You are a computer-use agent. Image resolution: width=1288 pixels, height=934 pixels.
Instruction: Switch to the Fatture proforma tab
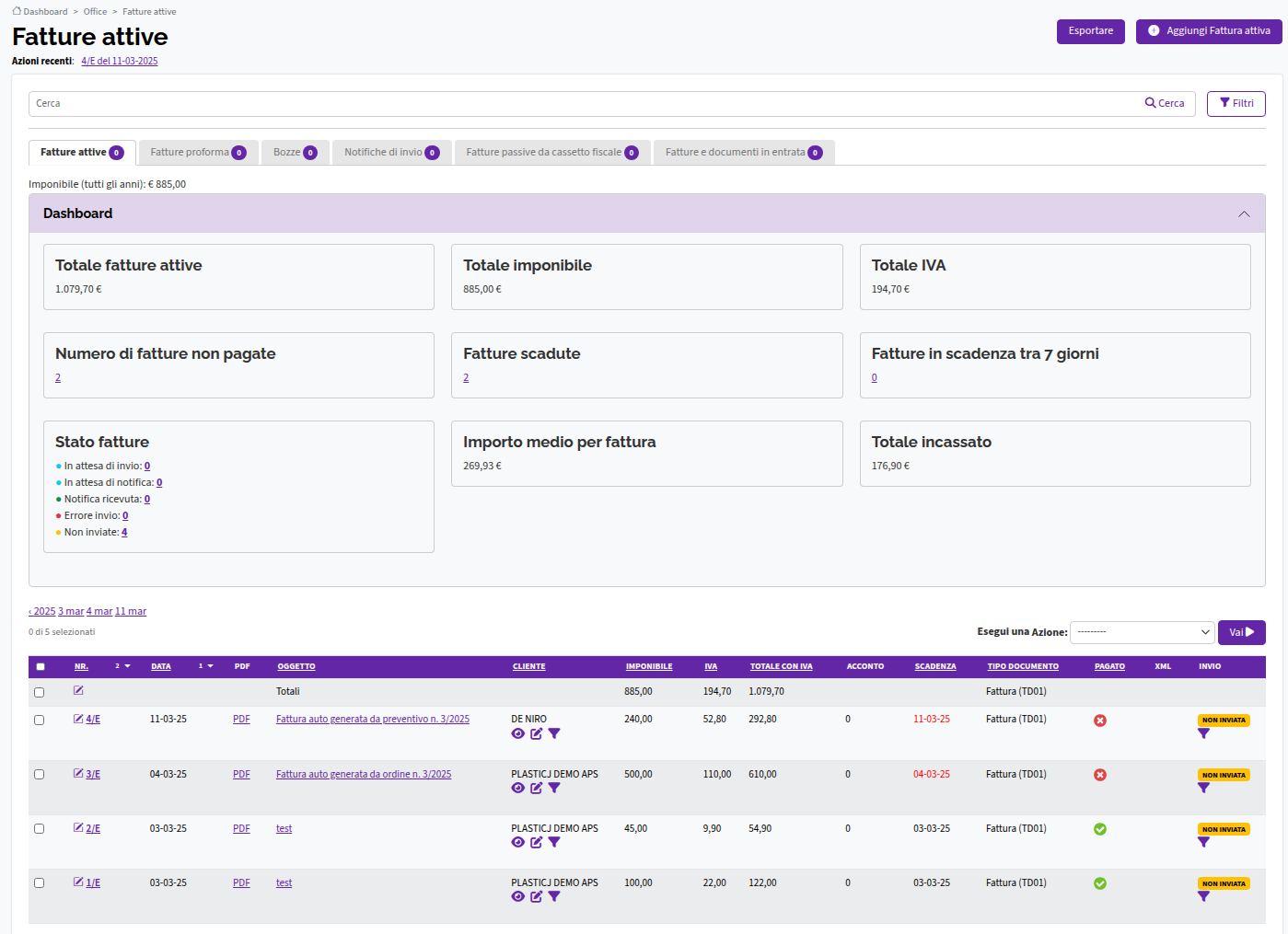click(198, 153)
